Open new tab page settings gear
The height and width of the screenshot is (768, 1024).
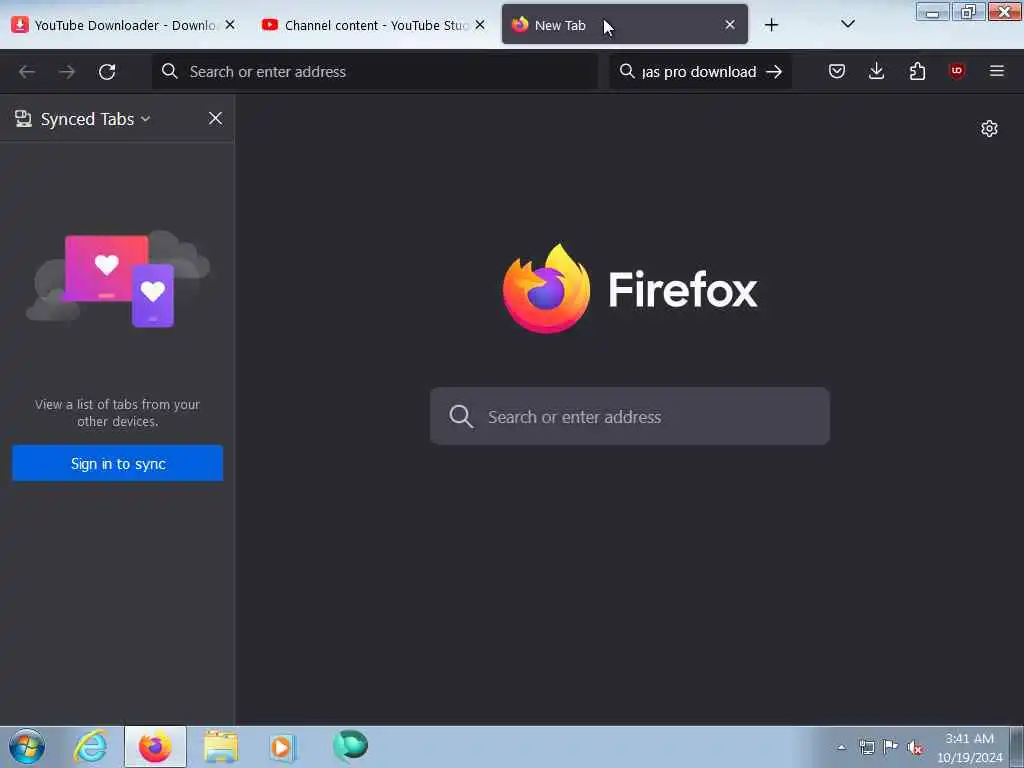[x=989, y=129]
